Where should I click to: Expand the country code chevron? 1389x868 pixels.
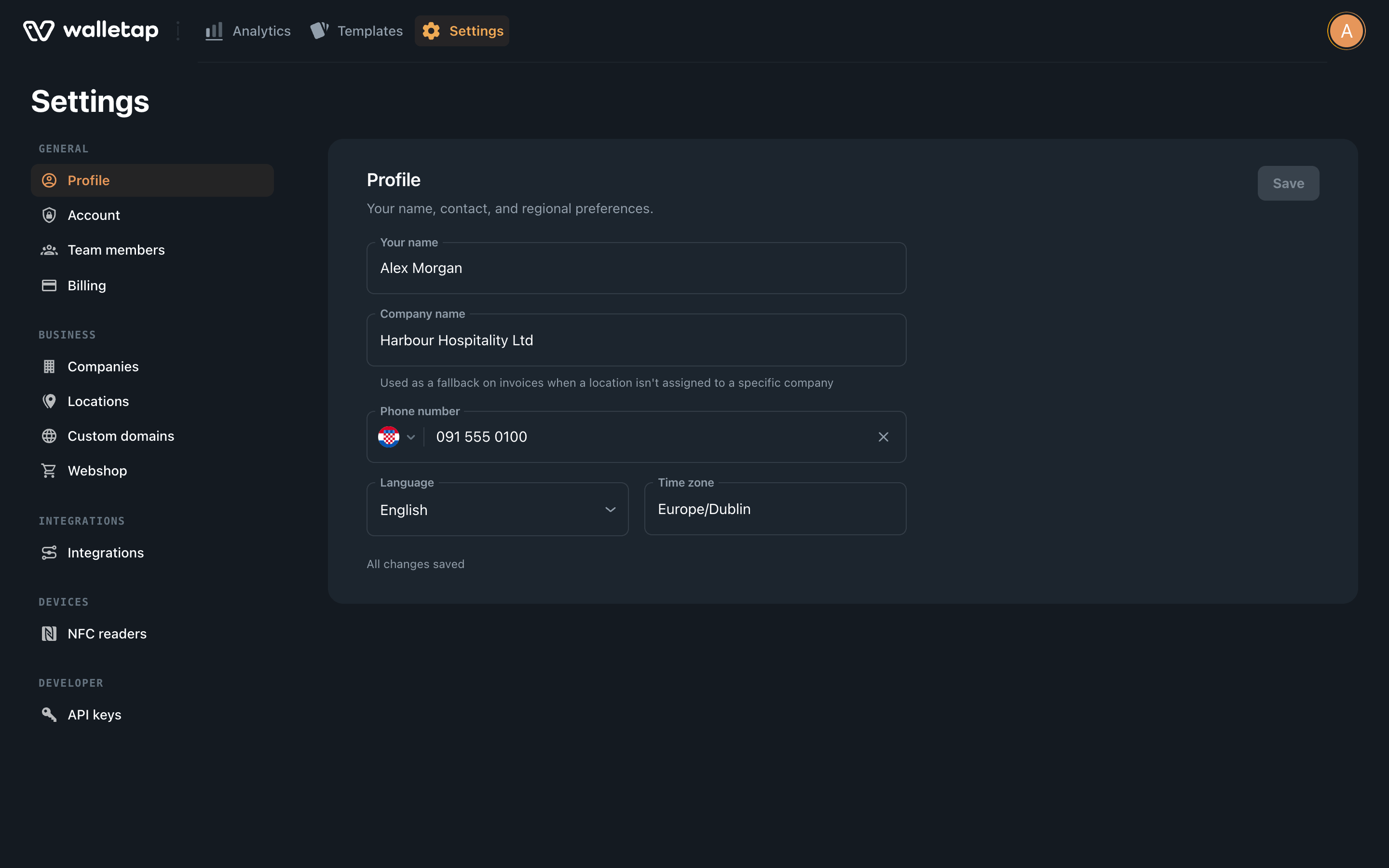411,437
